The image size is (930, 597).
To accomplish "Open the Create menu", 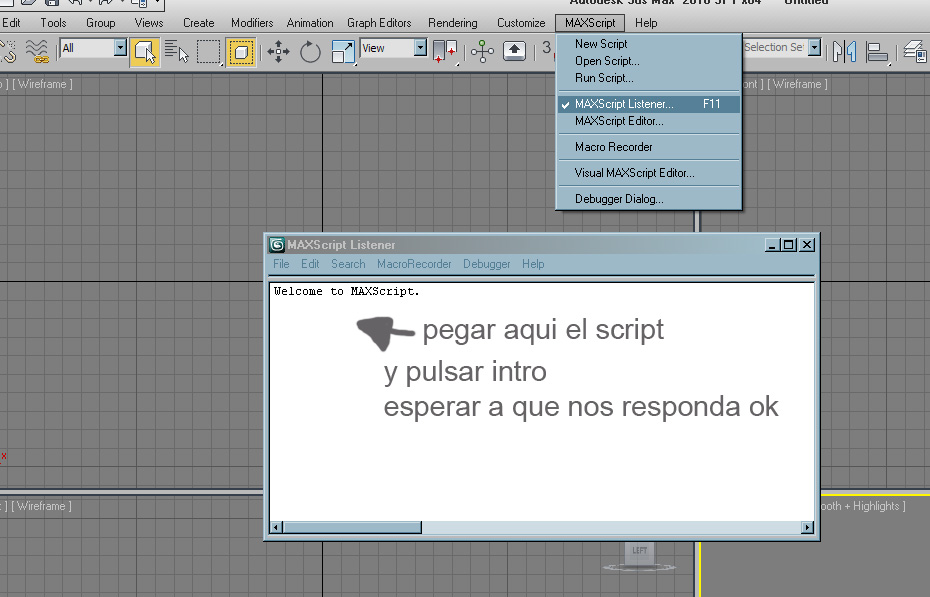I will click(198, 23).
